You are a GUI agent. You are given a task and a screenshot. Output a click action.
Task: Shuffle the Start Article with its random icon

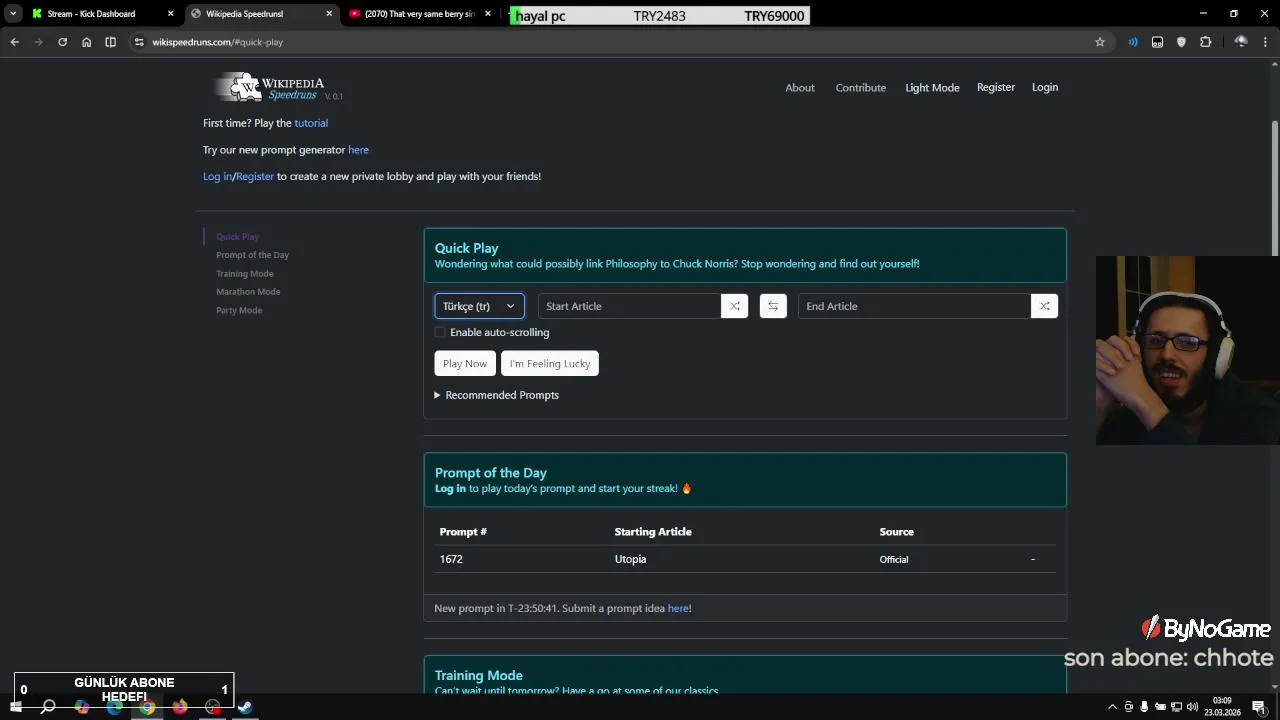(734, 306)
